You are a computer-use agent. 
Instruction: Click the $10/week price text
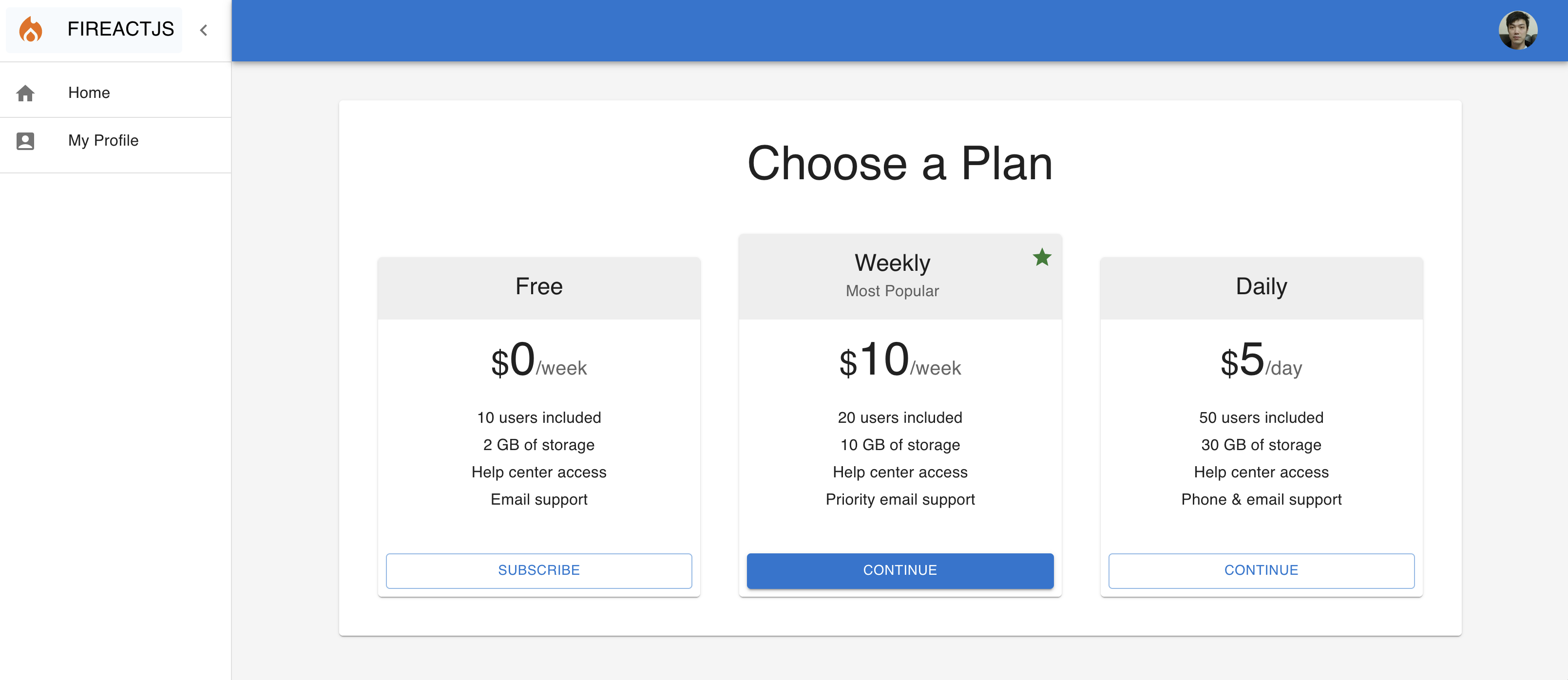899,360
